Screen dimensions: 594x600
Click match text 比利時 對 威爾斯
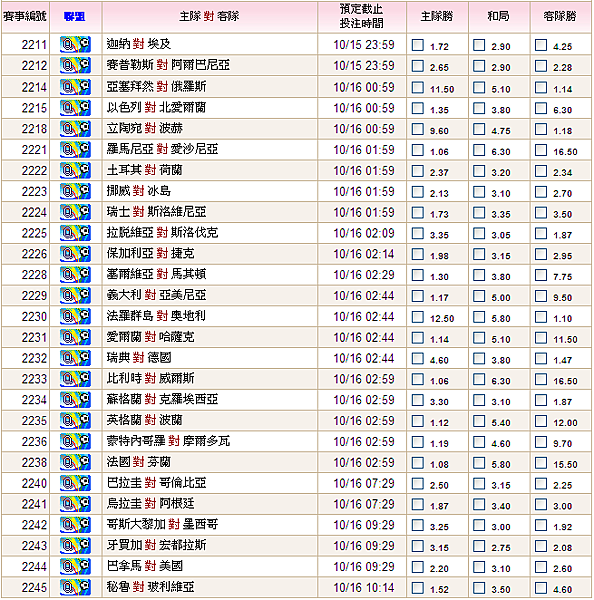click(x=150, y=378)
